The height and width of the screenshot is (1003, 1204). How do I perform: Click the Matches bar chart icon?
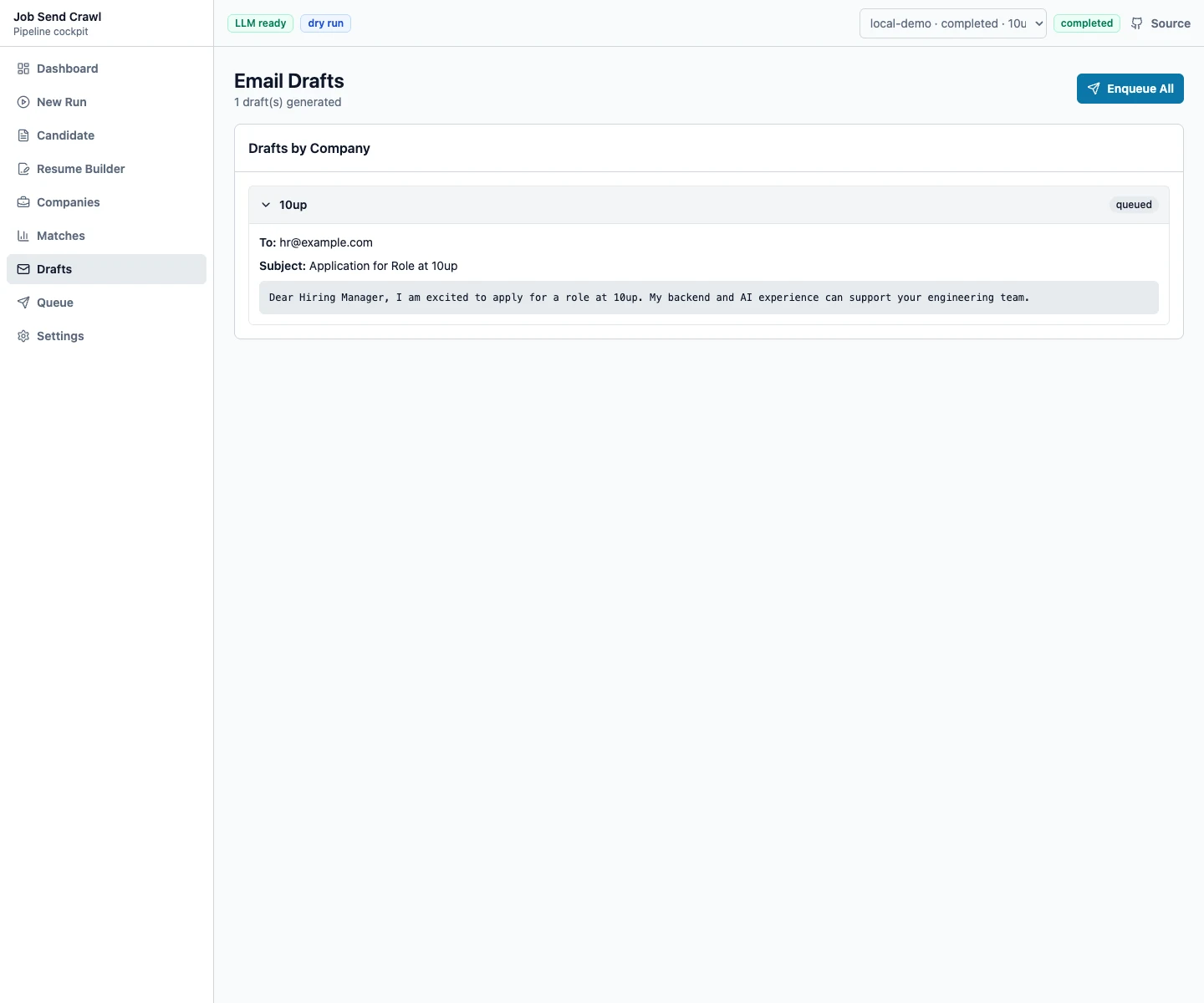[23, 236]
